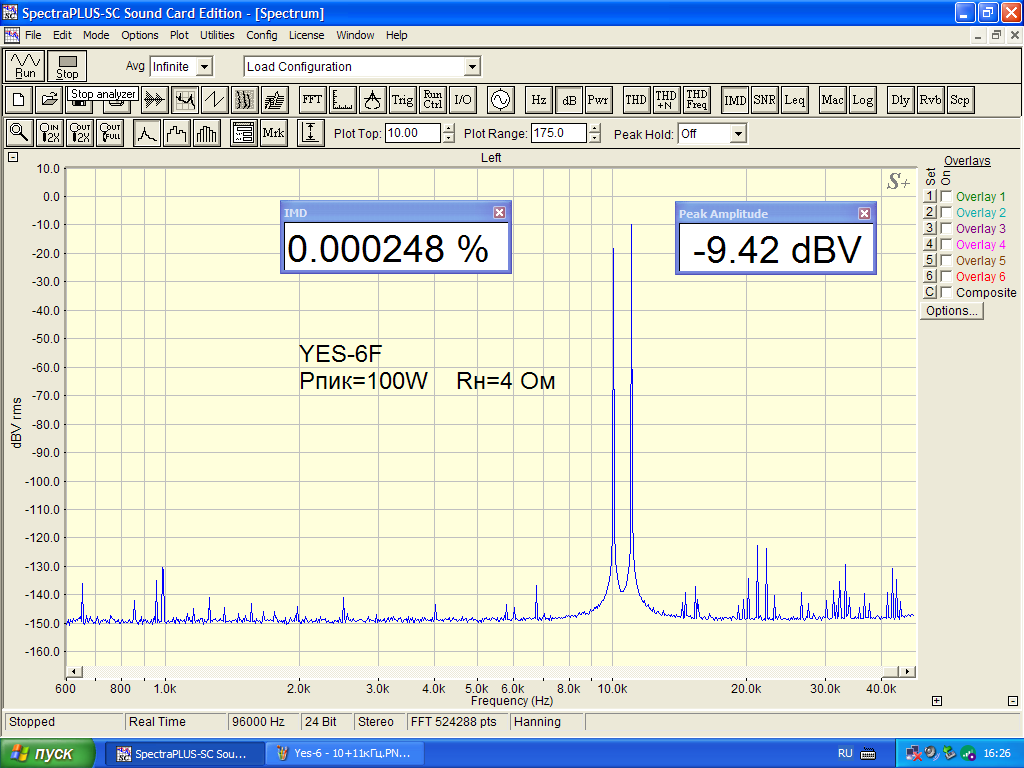The image size is (1024, 768).
Task: Click the signal generator sine icon
Action: (x=499, y=100)
